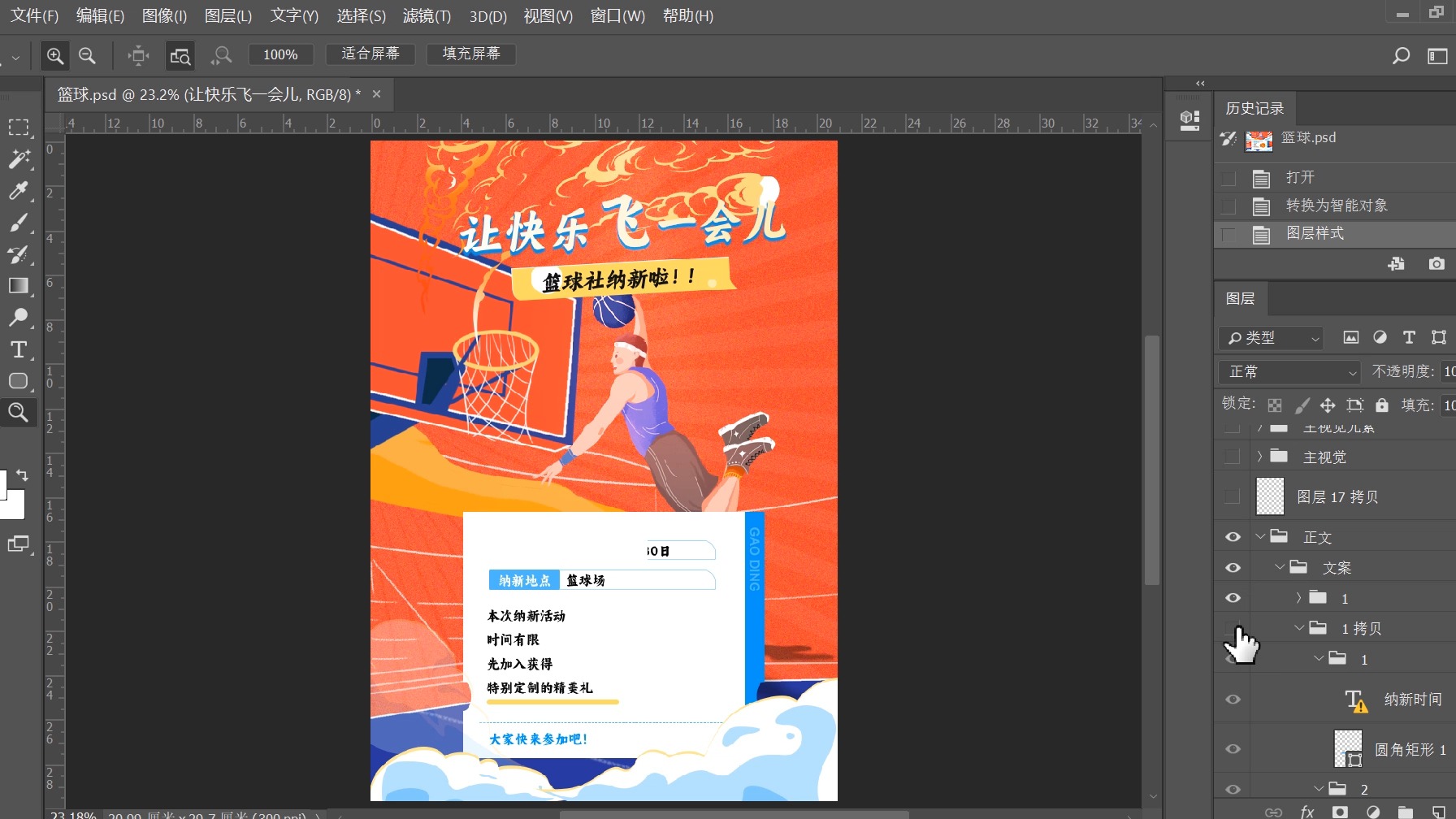
Task: Filter layers to show only text layers
Action: 1409,337
